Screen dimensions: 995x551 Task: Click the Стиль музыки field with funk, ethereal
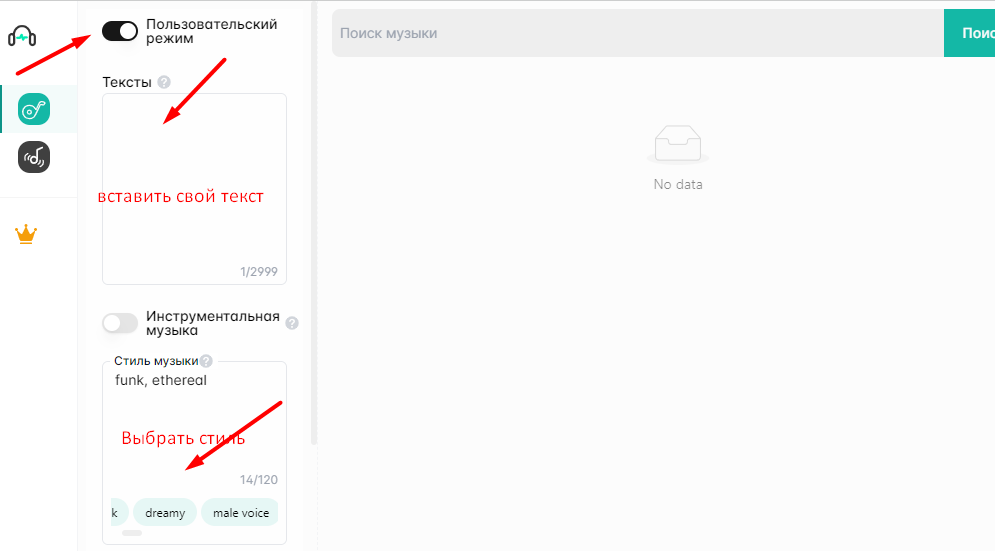pos(194,410)
